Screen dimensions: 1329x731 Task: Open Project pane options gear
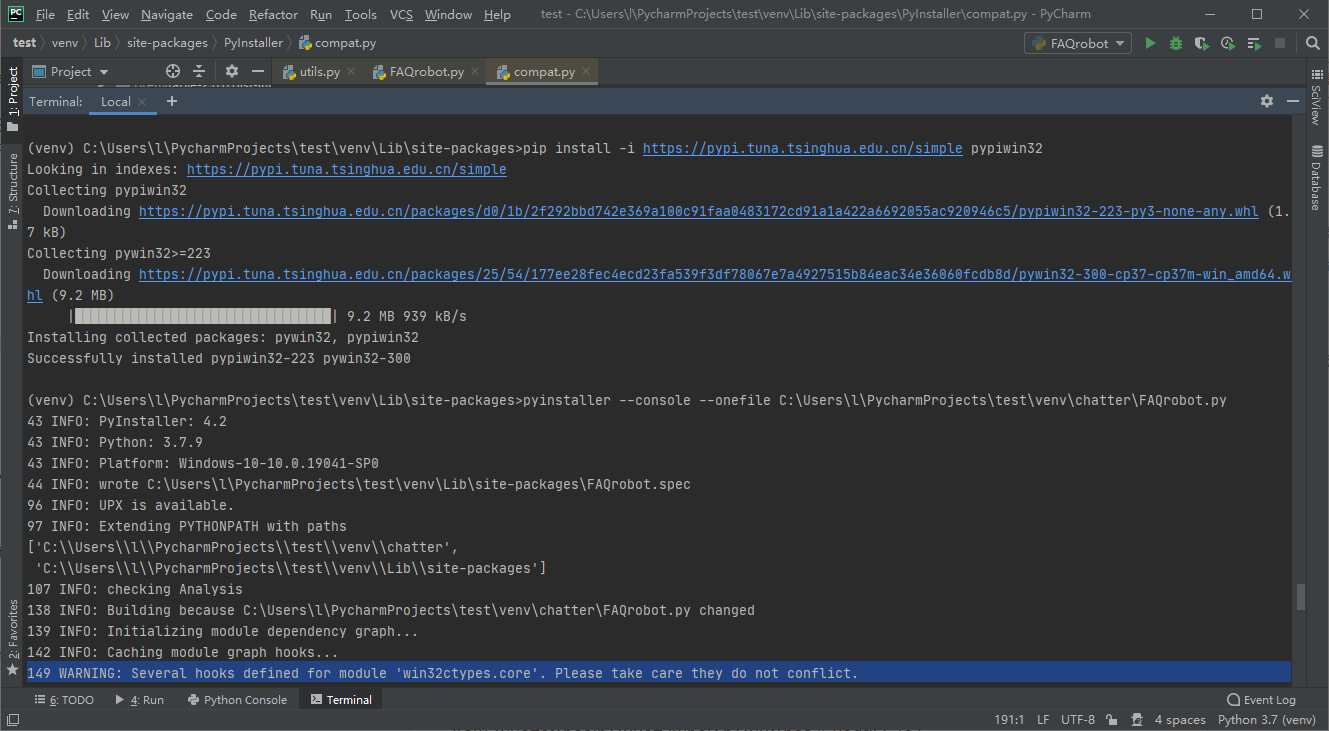pyautogui.click(x=232, y=71)
